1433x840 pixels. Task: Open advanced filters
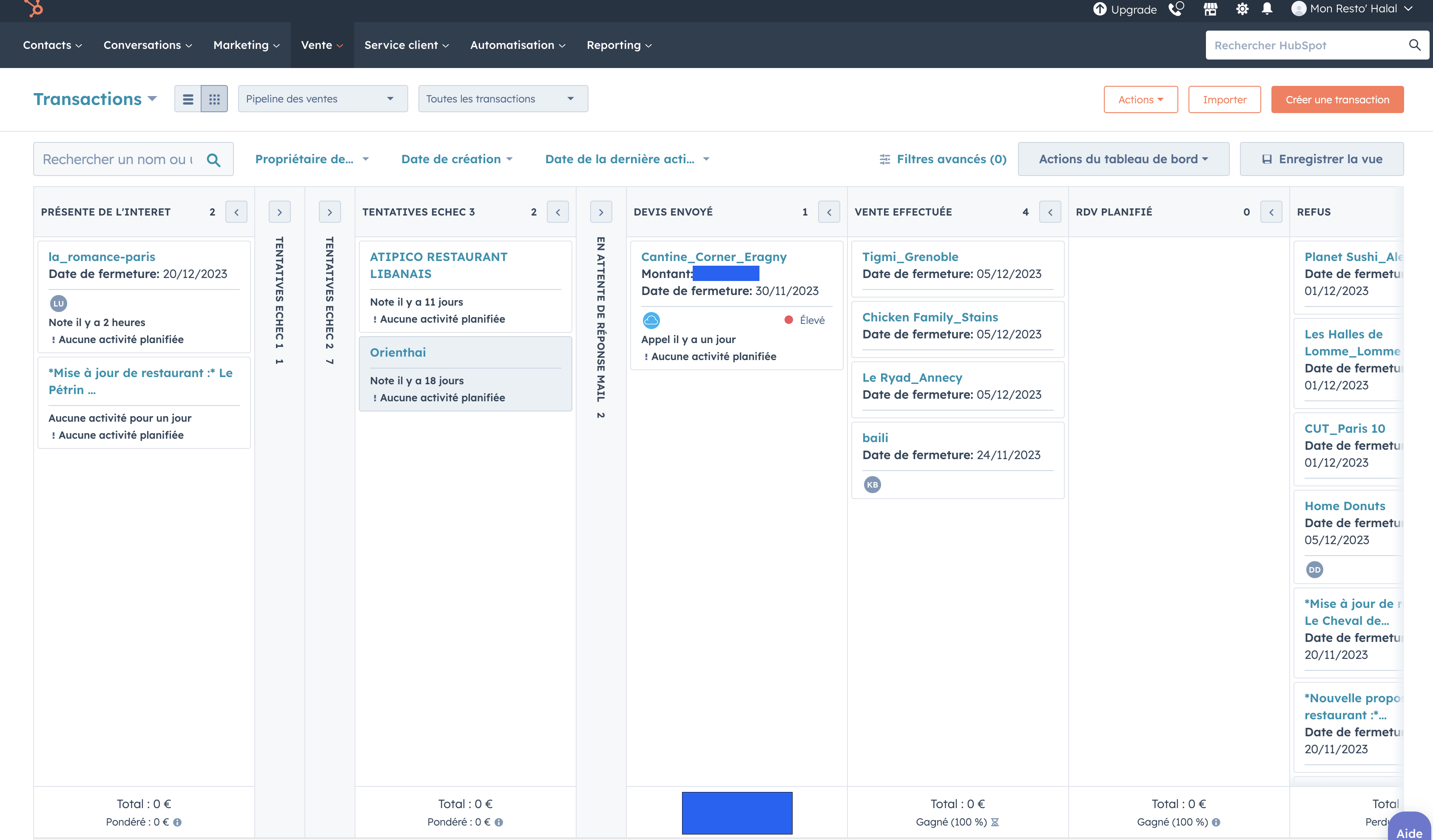(x=942, y=159)
